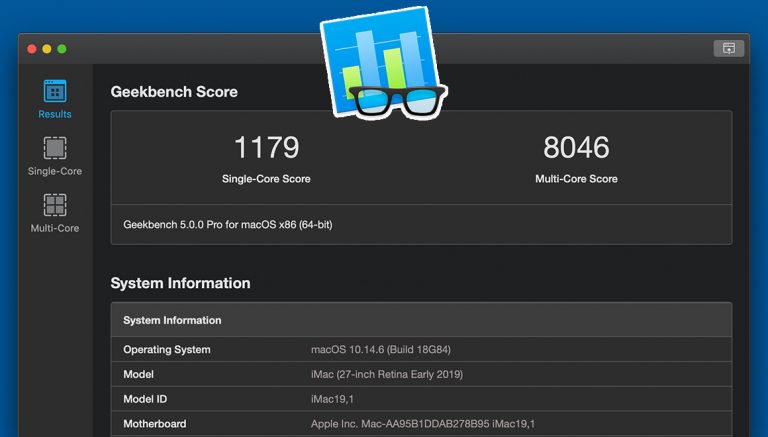Click the large System Information section heading

click(x=180, y=283)
